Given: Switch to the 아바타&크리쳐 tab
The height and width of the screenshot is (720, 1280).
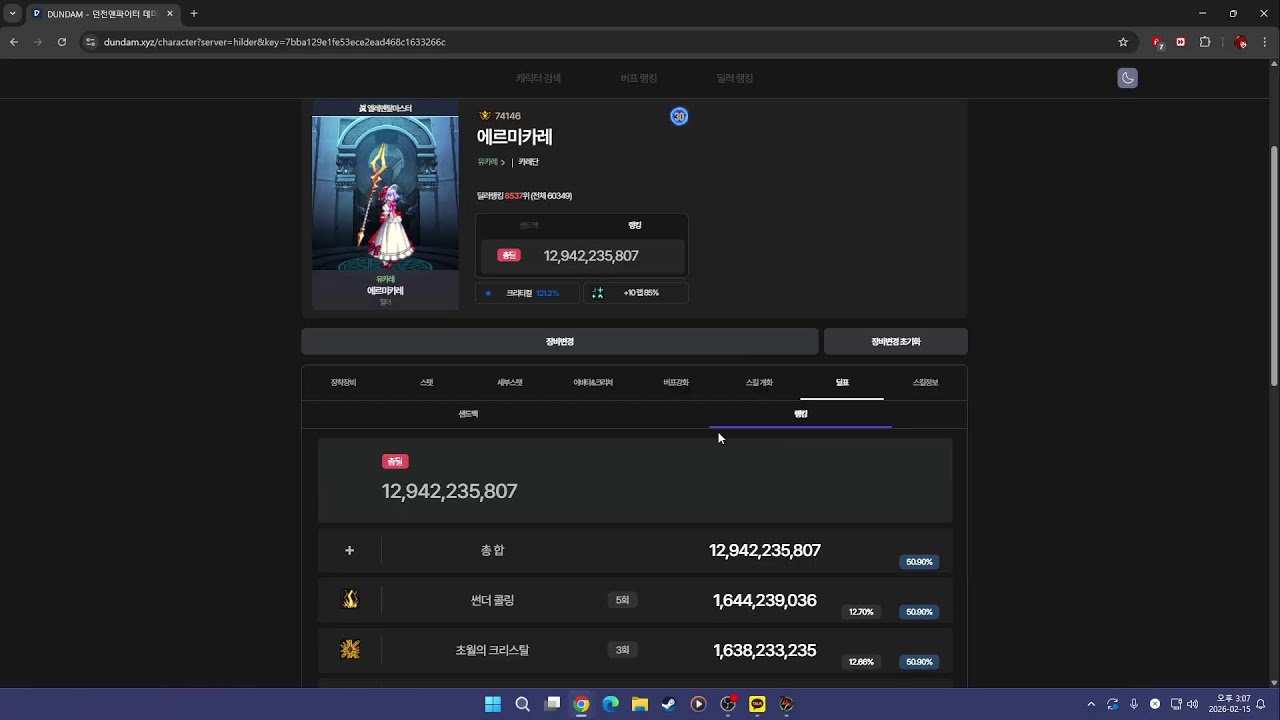Looking at the screenshot, I should click(593, 383).
